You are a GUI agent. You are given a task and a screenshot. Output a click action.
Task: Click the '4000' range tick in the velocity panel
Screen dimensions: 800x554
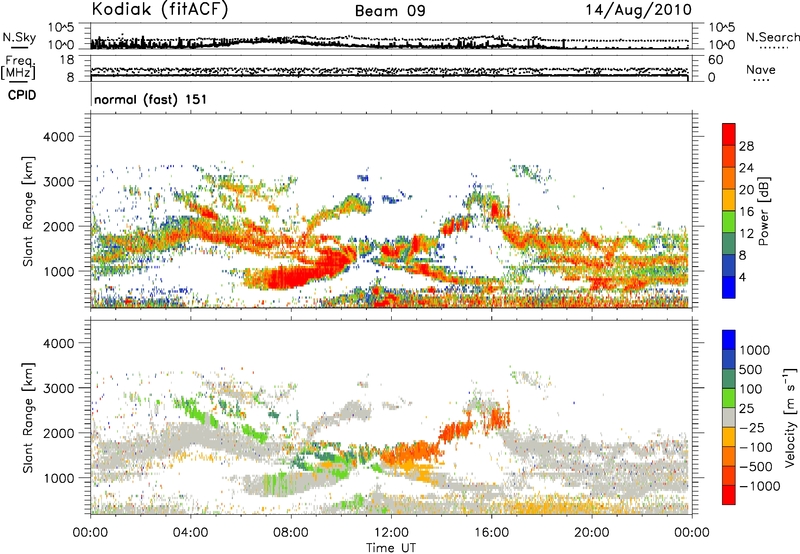(x=58, y=343)
